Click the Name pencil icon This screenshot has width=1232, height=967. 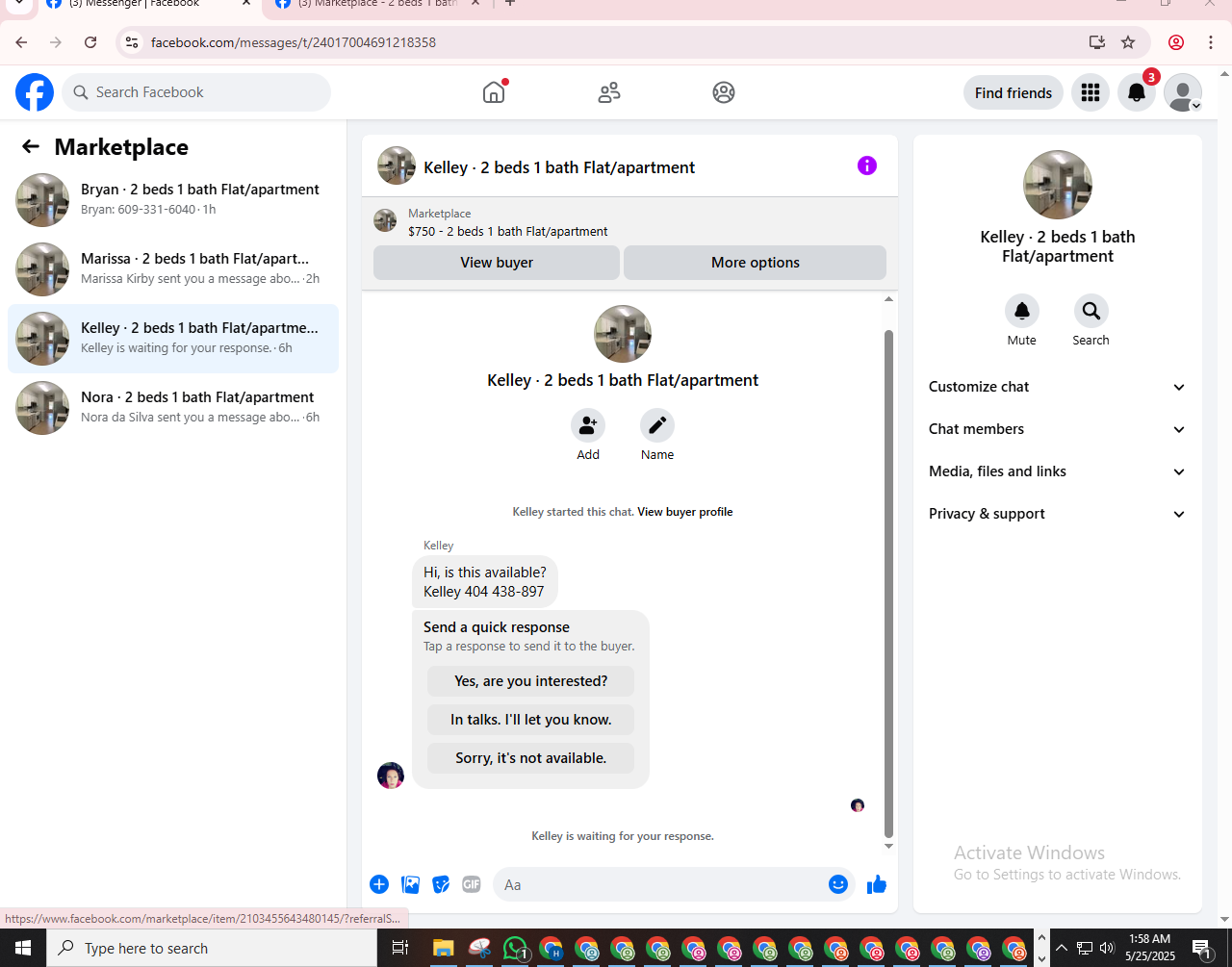(x=657, y=424)
